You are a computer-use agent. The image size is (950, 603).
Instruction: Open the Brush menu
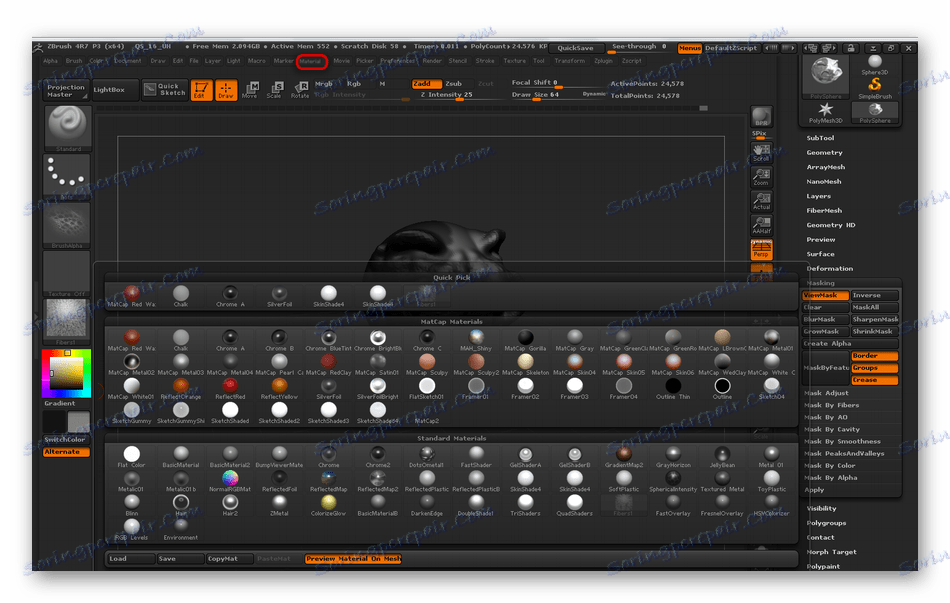74,61
